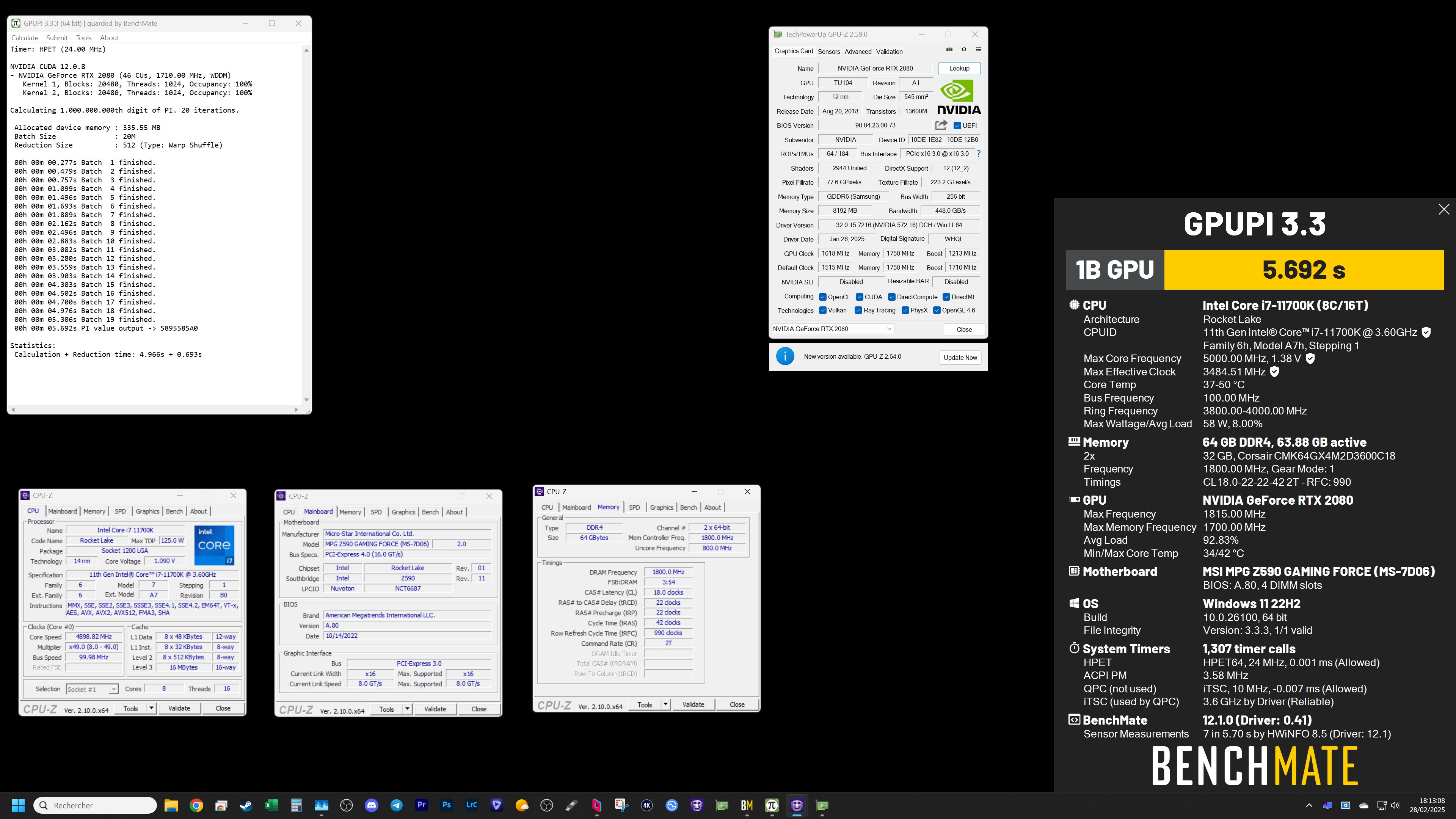
Task: Click the Close button at the bottom of GPU-Z
Action: 964,329
